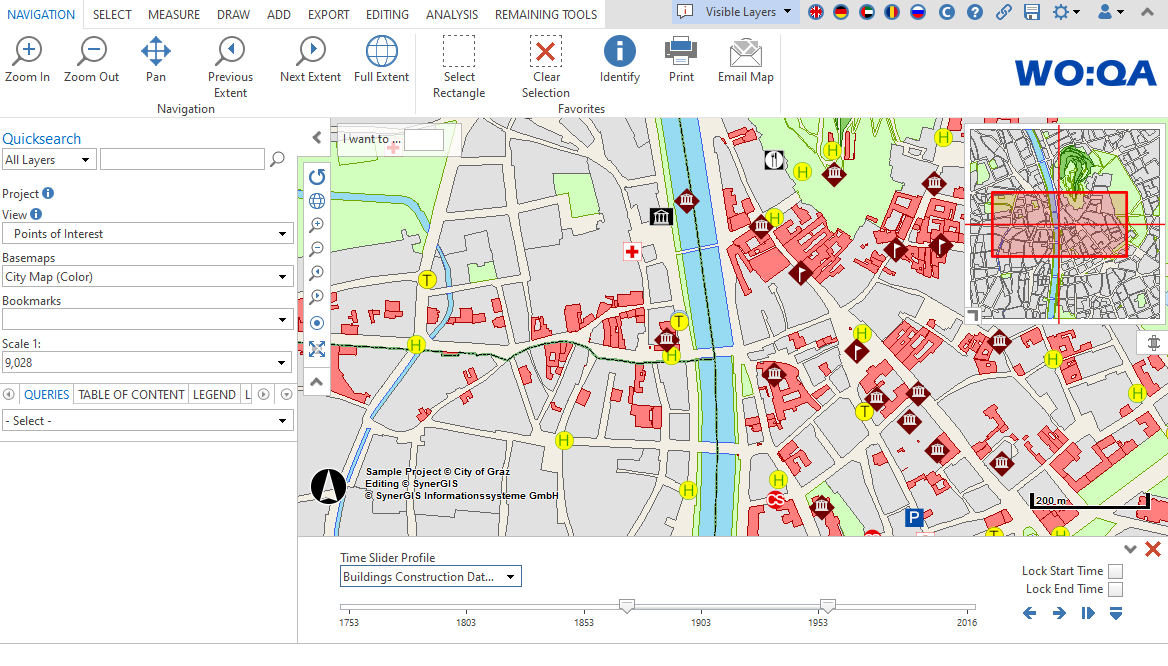Click the Quicksearch magnifier icon

click(278, 159)
